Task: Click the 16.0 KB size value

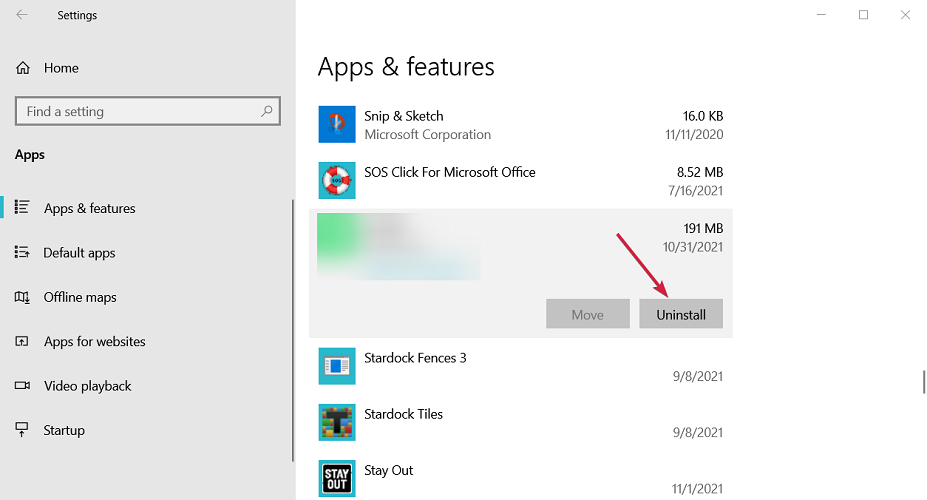Action: tap(703, 116)
